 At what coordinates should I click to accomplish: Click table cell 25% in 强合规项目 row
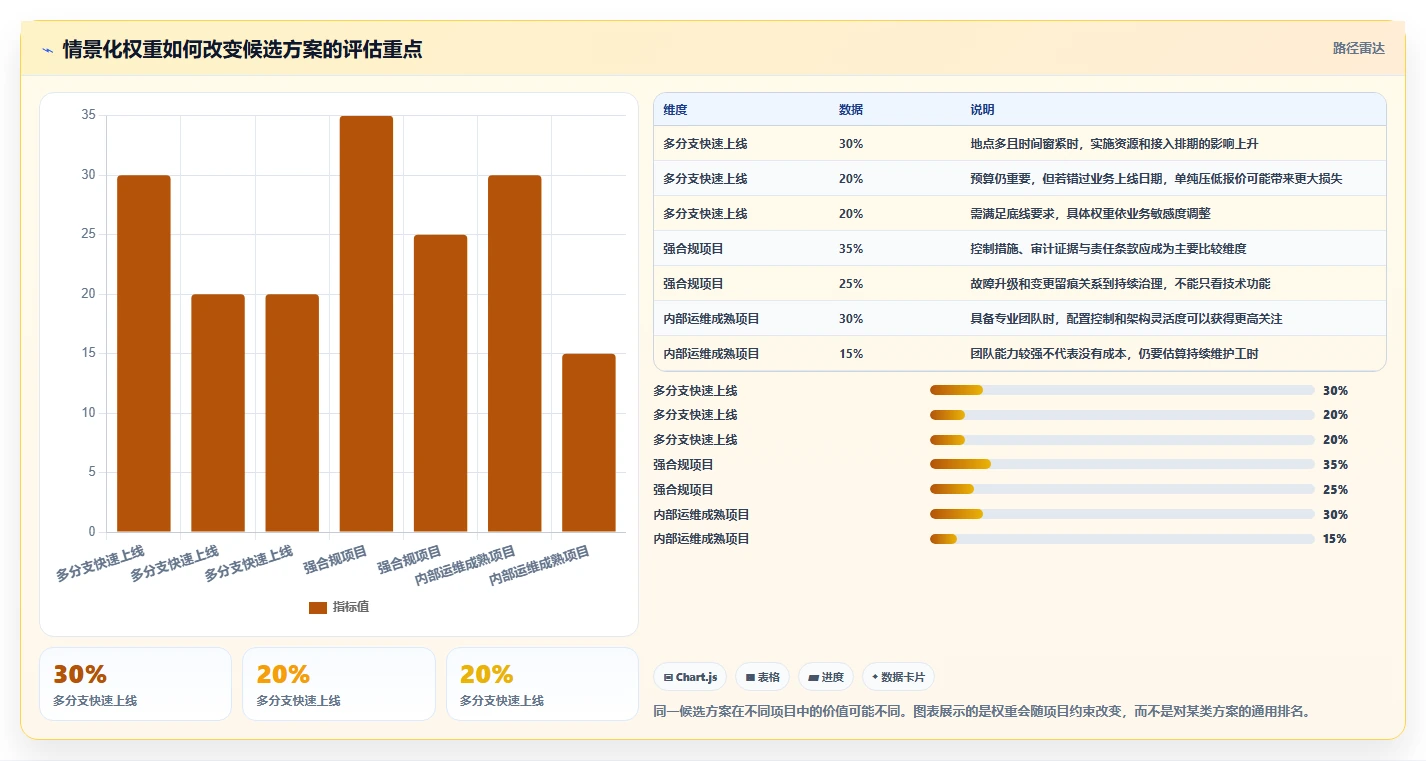click(851, 284)
